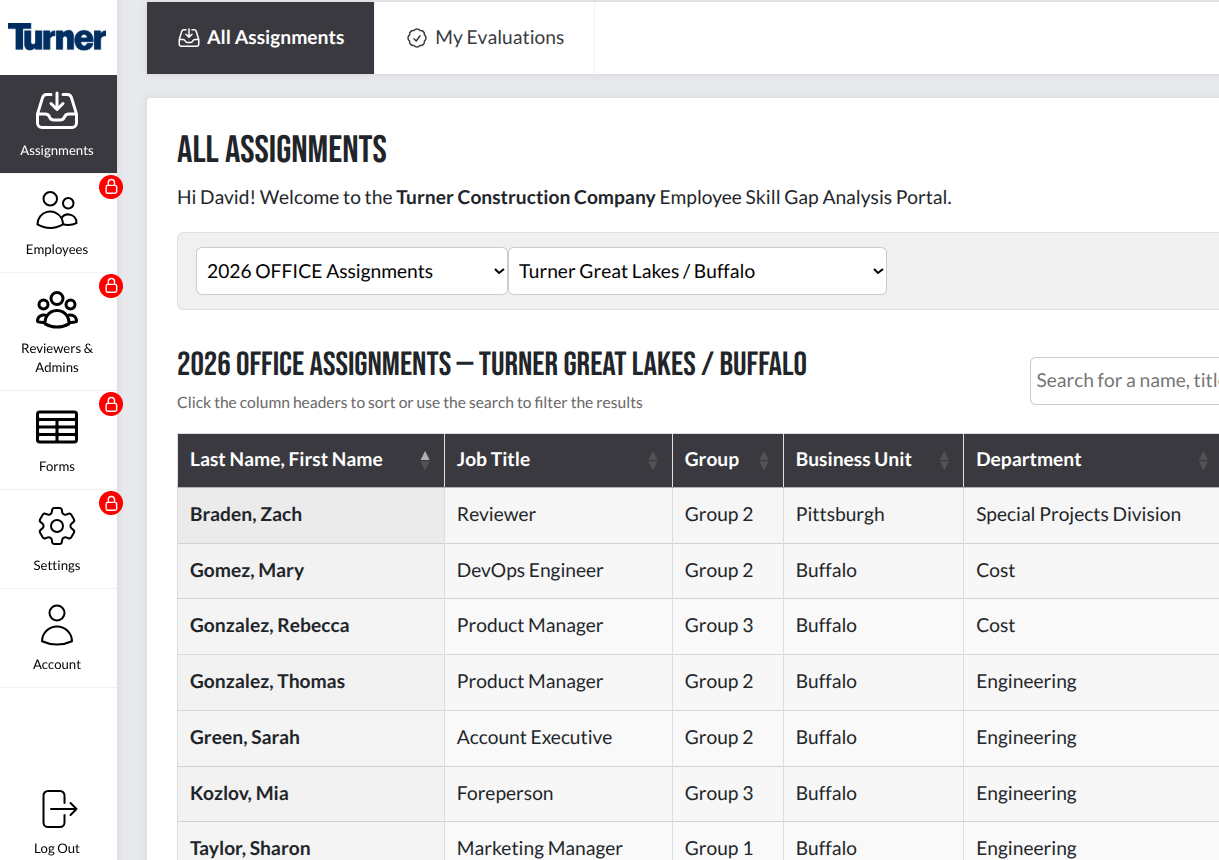
Task: Click the Log Out icon
Action: tap(59, 808)
